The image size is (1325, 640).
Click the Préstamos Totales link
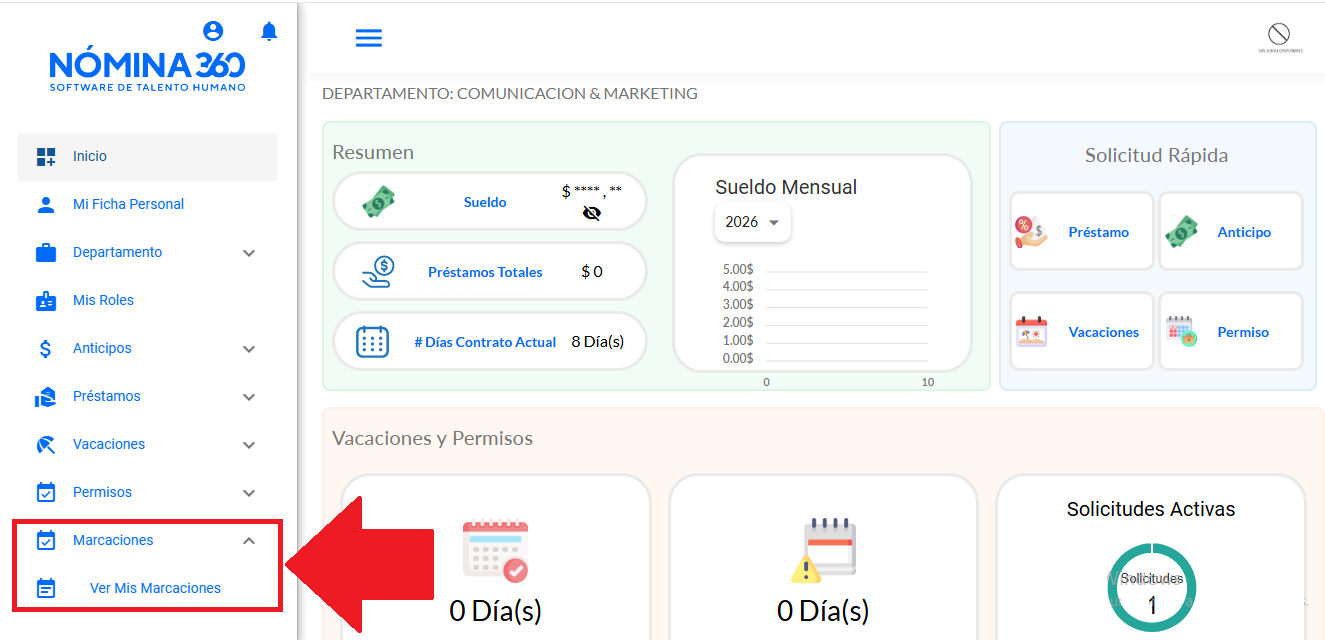(x=485, y=272)
